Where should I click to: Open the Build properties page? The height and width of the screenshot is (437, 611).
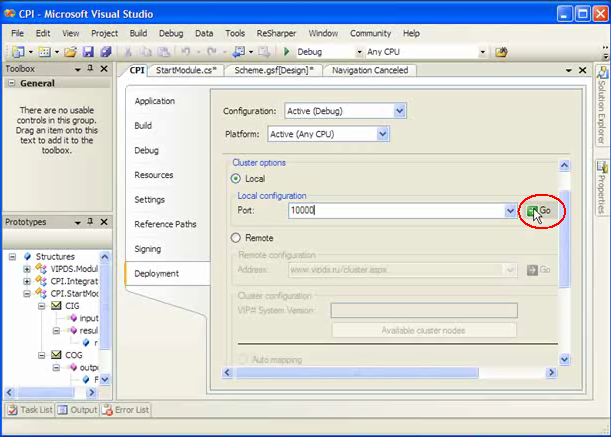tap(143, 126)
